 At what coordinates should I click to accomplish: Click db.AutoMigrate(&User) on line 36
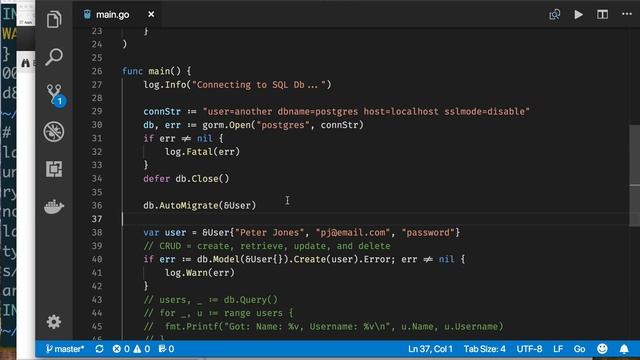[x=200, y=205]
